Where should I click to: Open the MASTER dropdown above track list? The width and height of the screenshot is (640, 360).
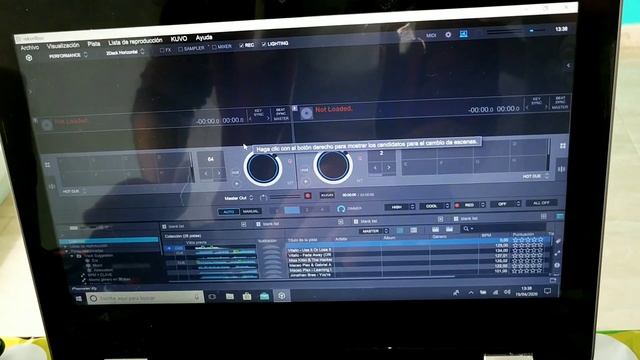(x=373, y=231)
